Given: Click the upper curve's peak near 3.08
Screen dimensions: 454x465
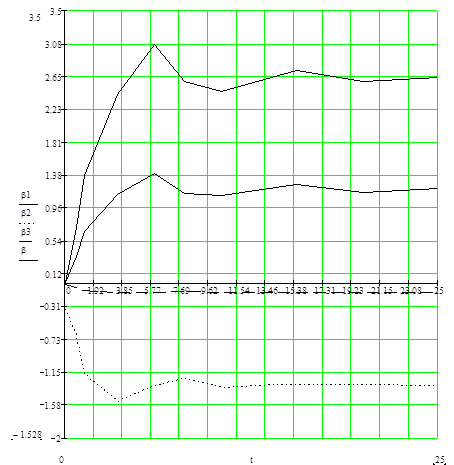Looking at the screenshot, I should 154,44.
